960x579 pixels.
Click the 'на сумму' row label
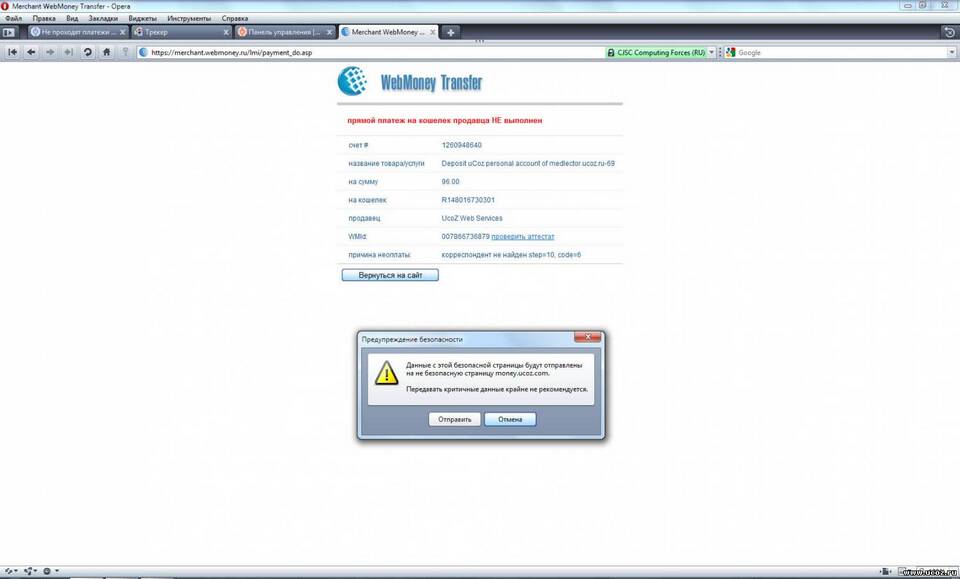tap(363, 182)
